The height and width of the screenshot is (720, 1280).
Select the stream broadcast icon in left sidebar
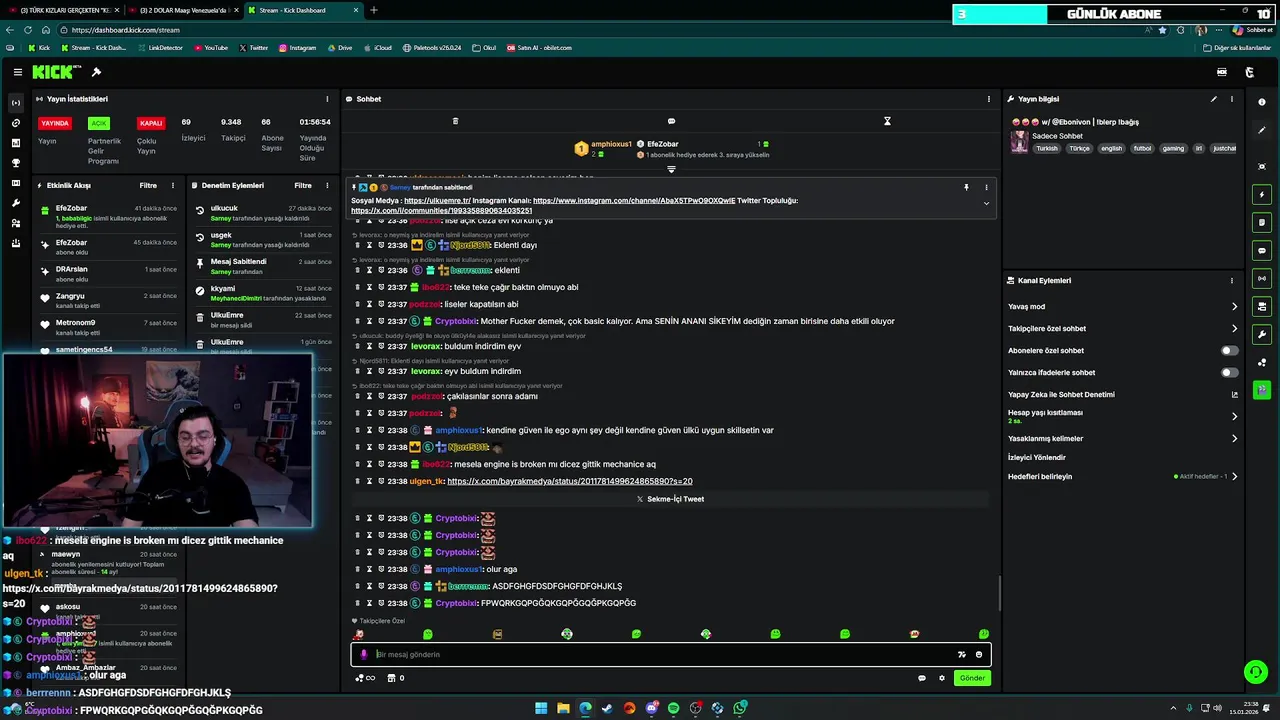16,103
